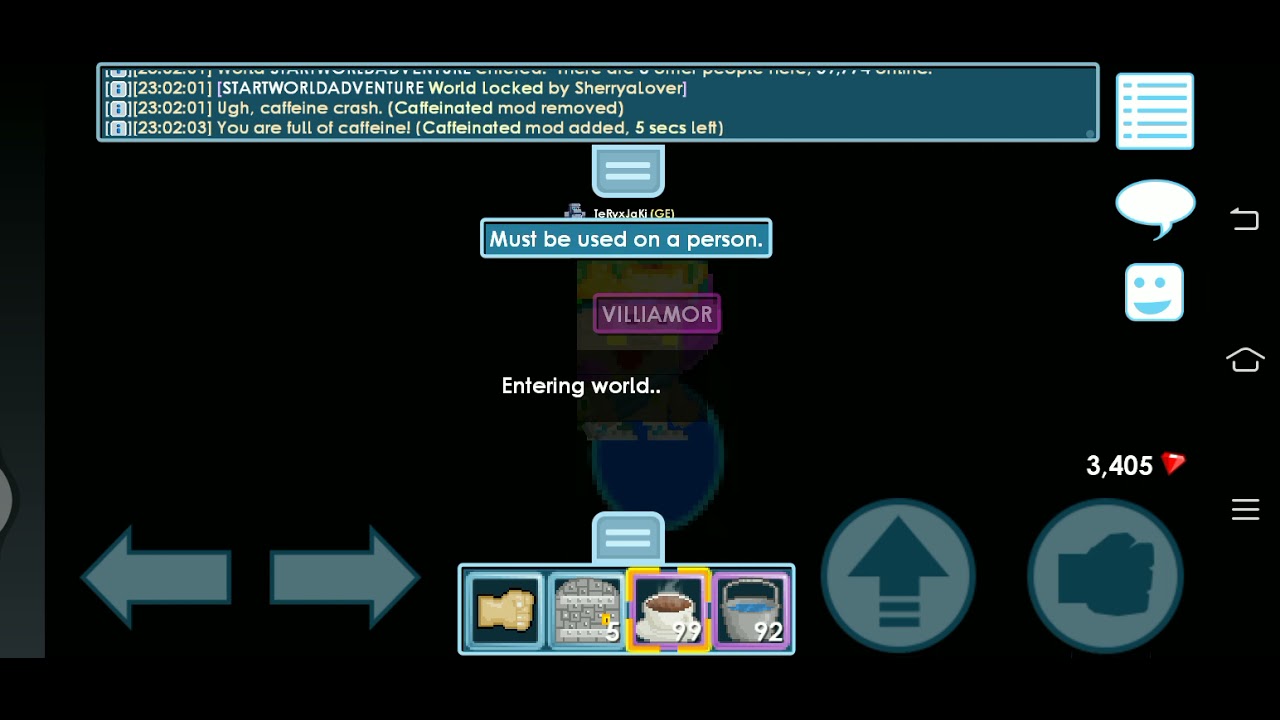Open the chat log list icon
The height and width of the screenshot is (720, 1280).
tap(1155, 111)
